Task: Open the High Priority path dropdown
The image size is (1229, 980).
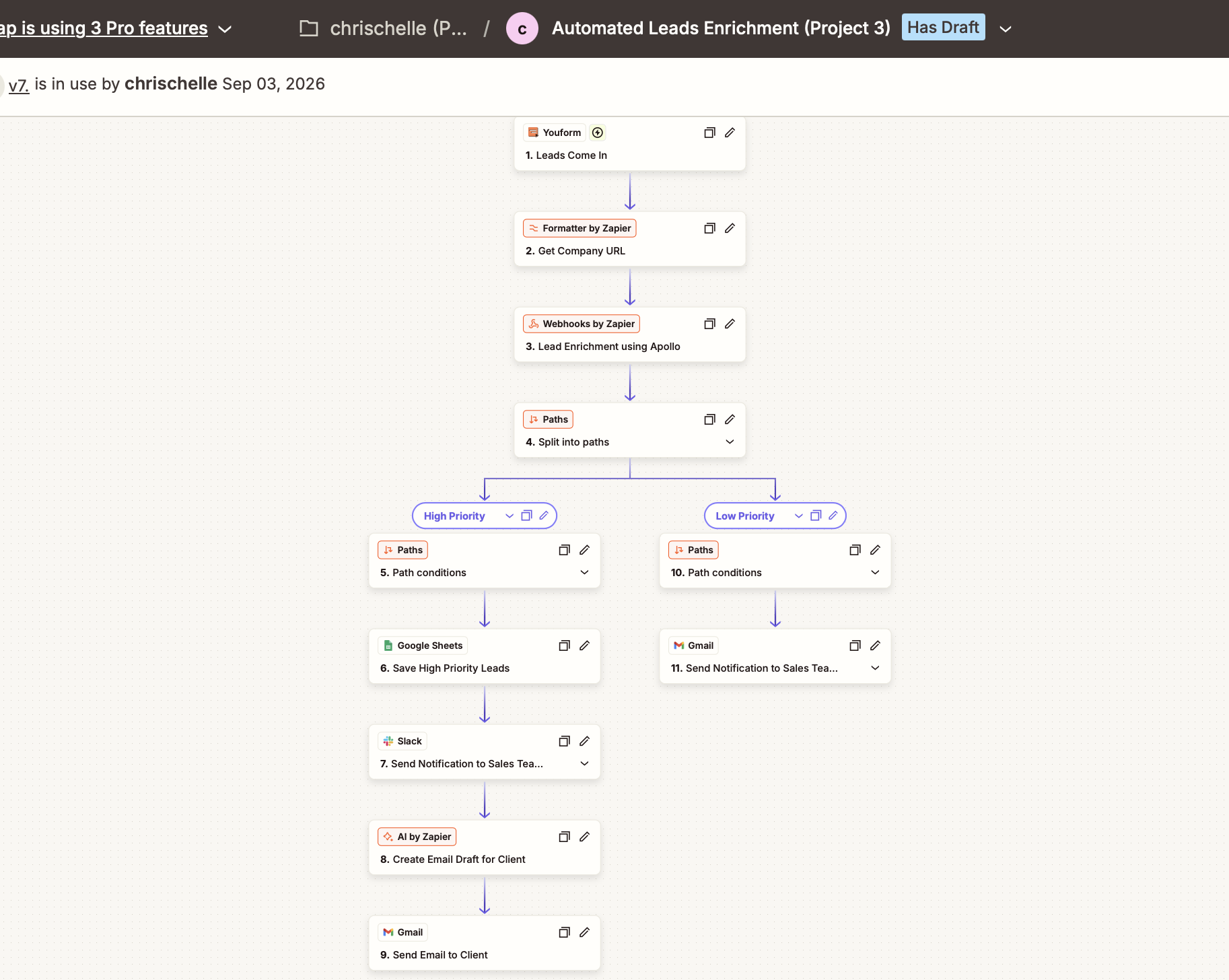Action: tap(510, 516)
